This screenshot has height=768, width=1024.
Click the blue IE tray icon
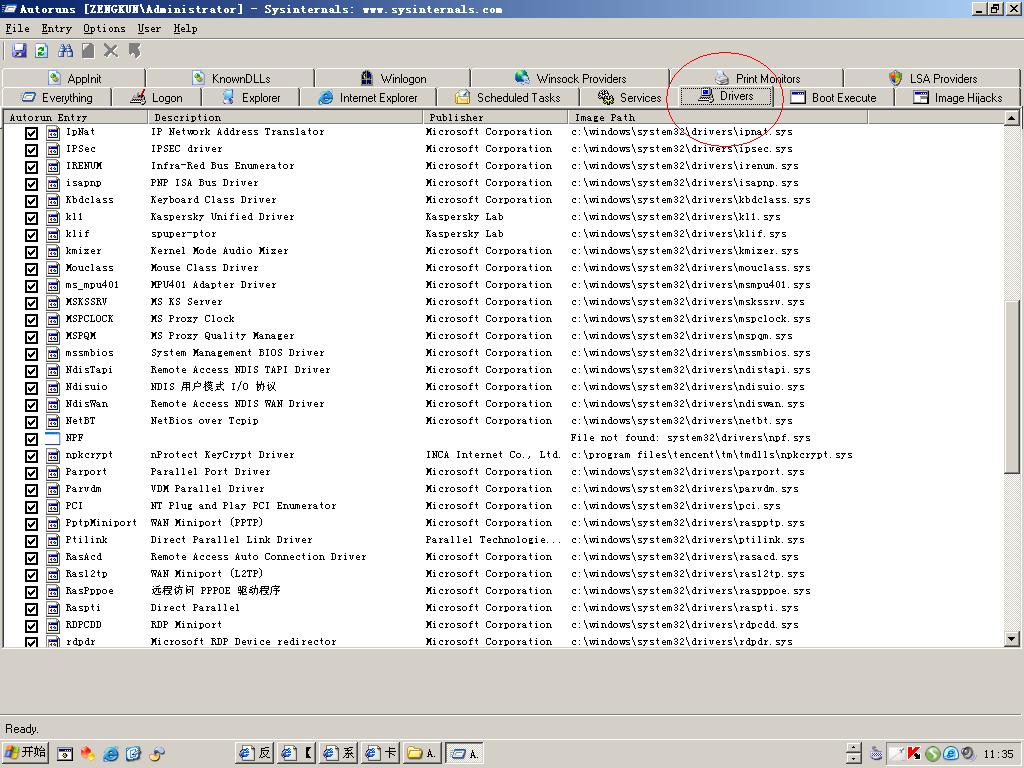tap(951, 754)
